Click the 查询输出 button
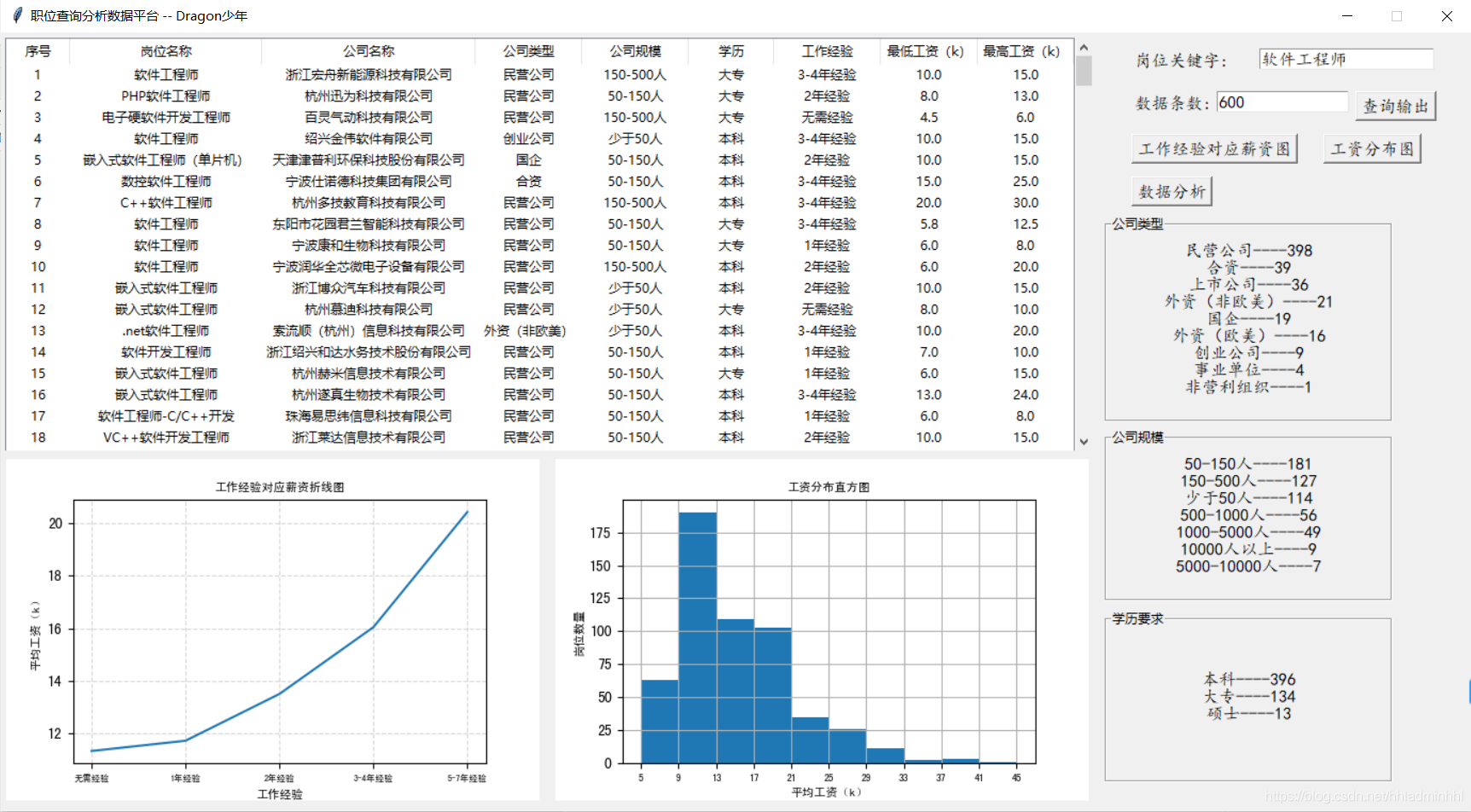Viewport: 1471px width, 812px height. click(x=1395, y=106)
